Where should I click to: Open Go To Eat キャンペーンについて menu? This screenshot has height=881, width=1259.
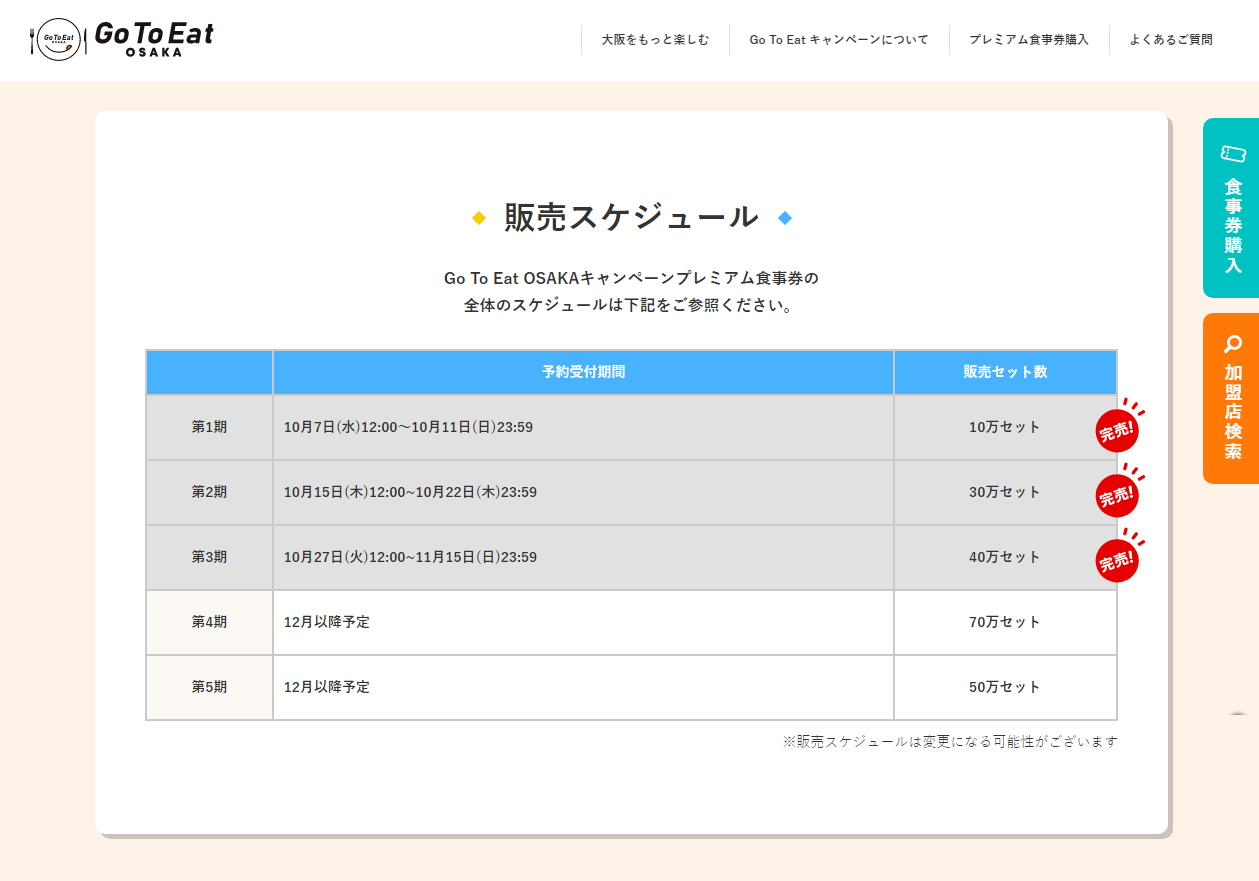(x=839, y=40)
